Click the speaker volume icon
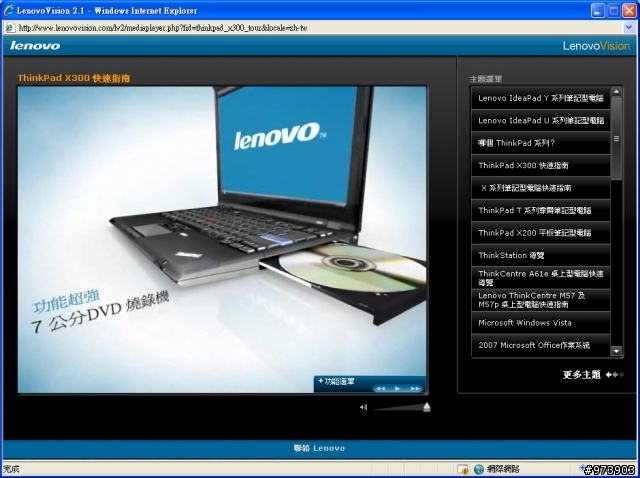 pyautogui.click(x=363, y=407)
